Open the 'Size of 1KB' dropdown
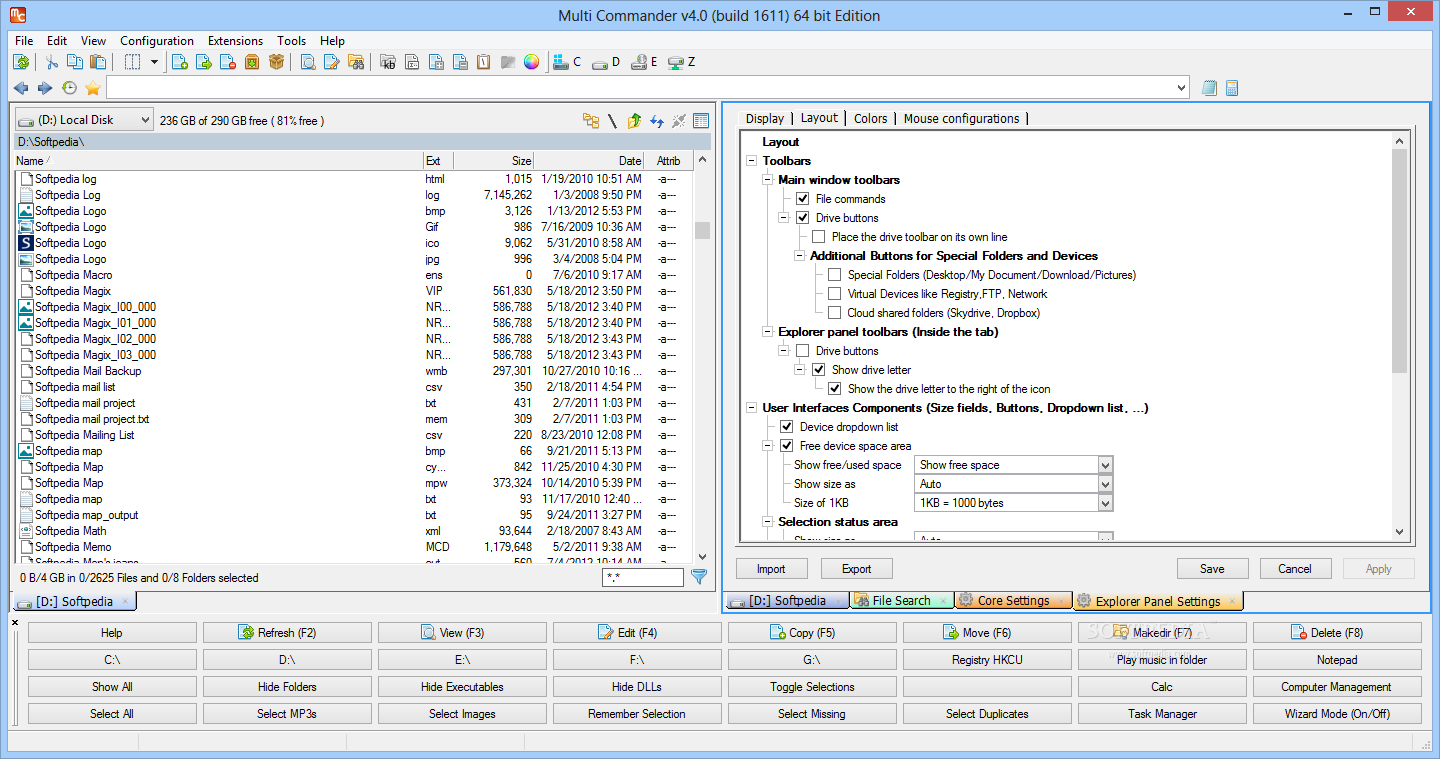Viewport: 1440px width, 759px height. (x=1105, y=503)
